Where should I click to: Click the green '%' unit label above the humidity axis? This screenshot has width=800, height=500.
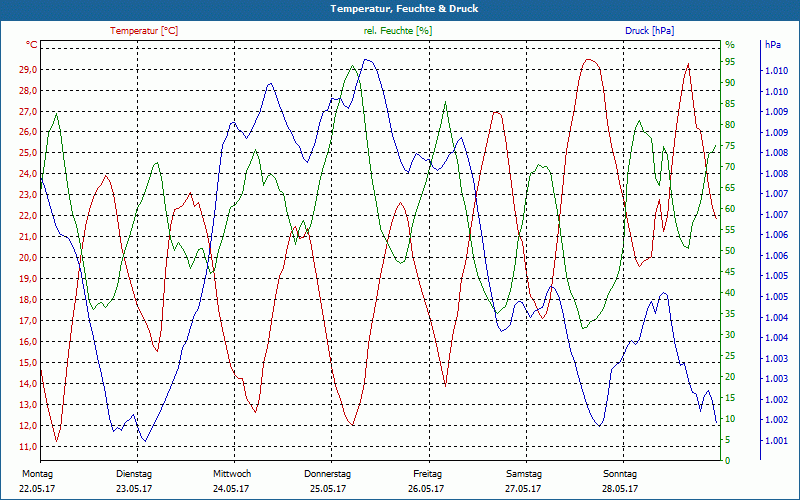730,45
